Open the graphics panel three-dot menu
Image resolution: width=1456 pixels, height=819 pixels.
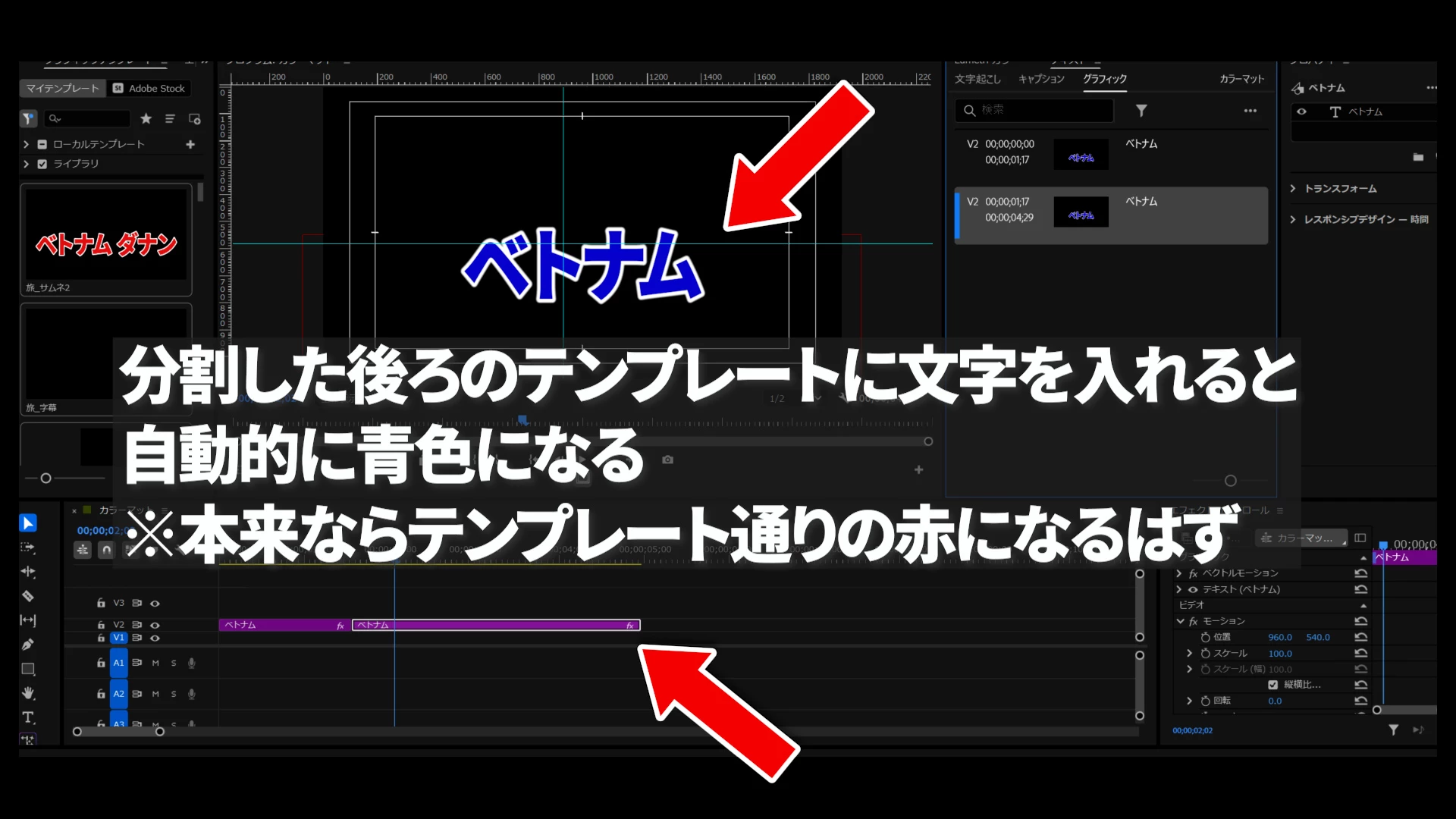[1250, 111]
